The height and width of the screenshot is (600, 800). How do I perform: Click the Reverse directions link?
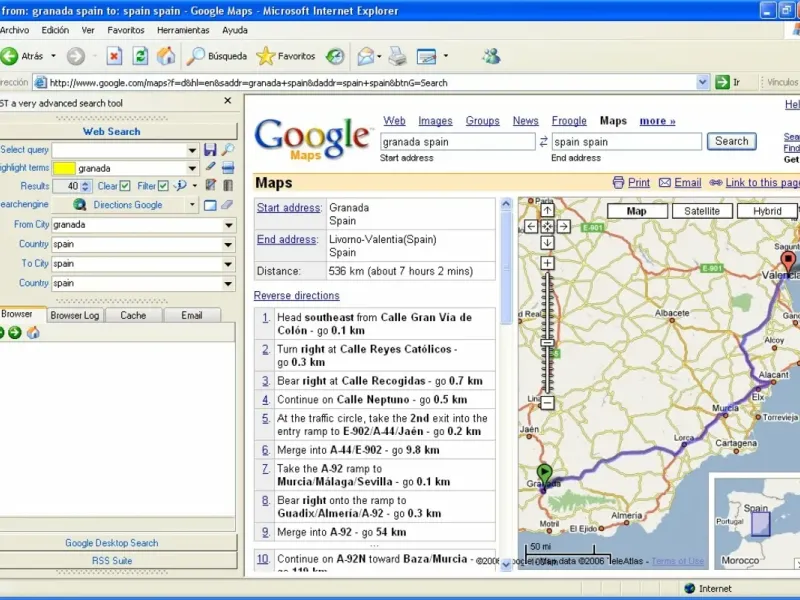296,296
